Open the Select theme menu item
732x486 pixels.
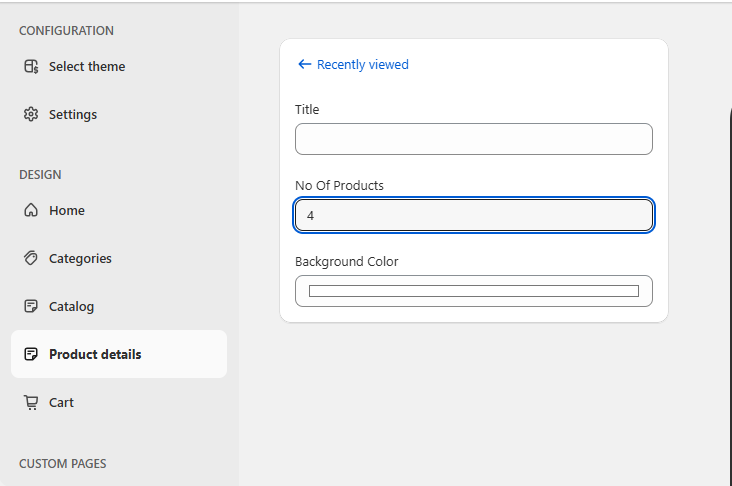coord(119,66)
